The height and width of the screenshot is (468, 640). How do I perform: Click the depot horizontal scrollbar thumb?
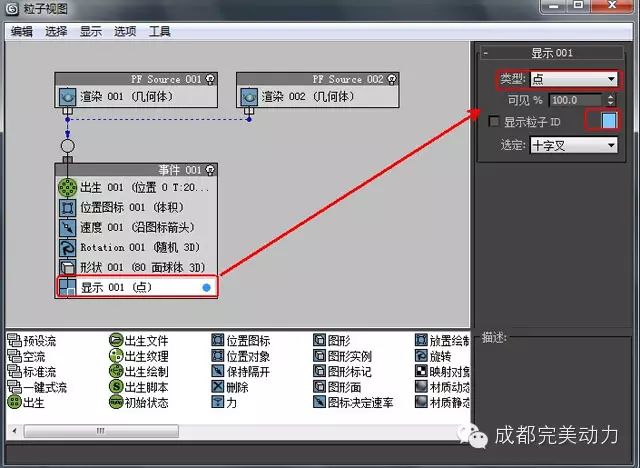[x=101, y=431]
